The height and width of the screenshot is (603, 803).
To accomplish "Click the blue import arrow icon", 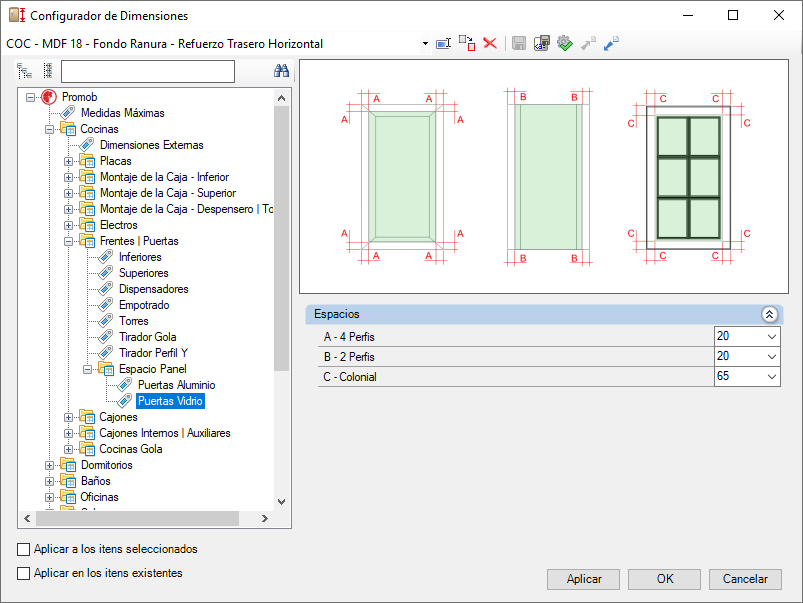I will click(x=611, y=43).
